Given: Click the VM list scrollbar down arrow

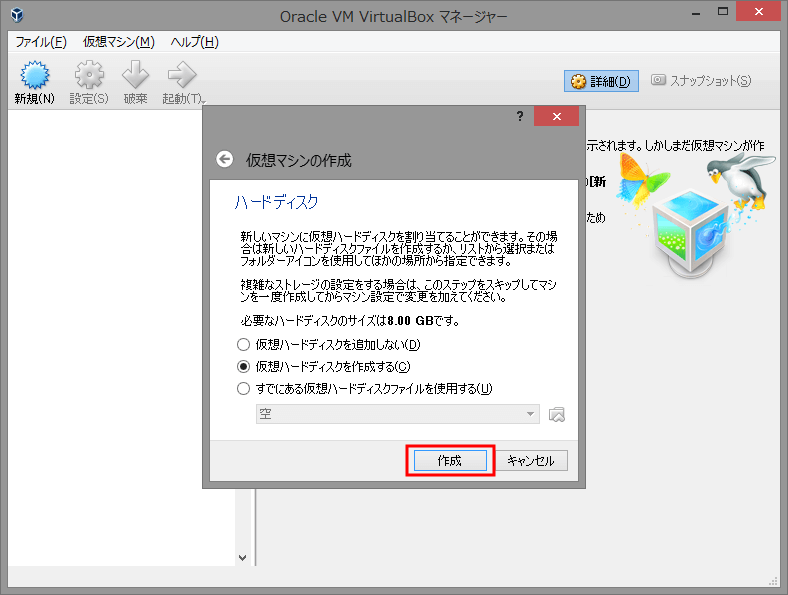Looking at the screenshot, I should 243,557.
